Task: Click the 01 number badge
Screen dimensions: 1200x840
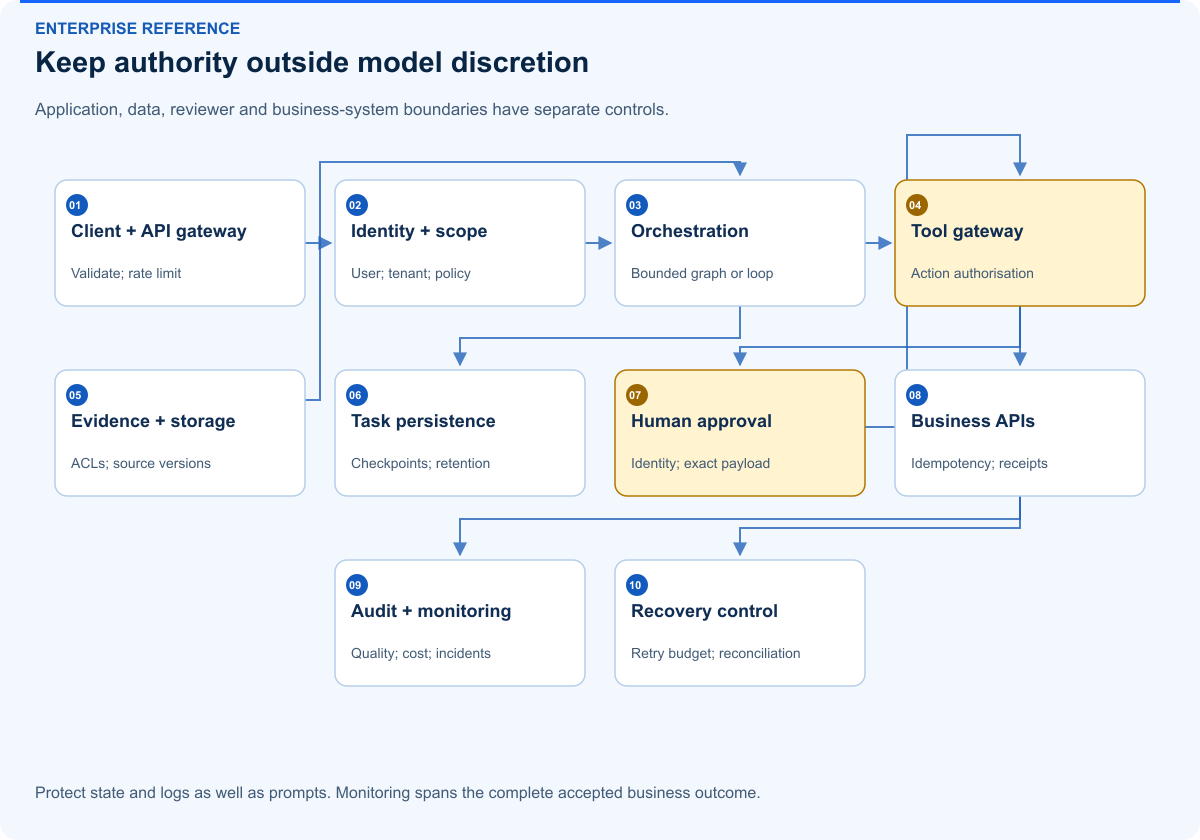Action: 75,205
